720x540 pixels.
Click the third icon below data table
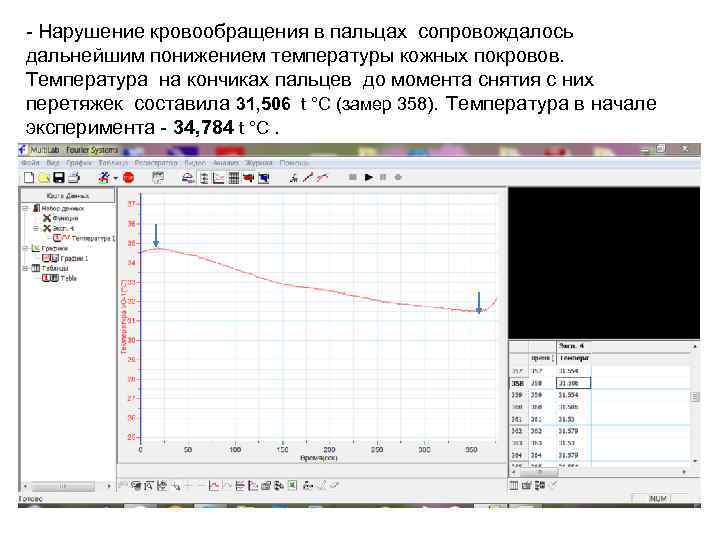click(540, 485)
